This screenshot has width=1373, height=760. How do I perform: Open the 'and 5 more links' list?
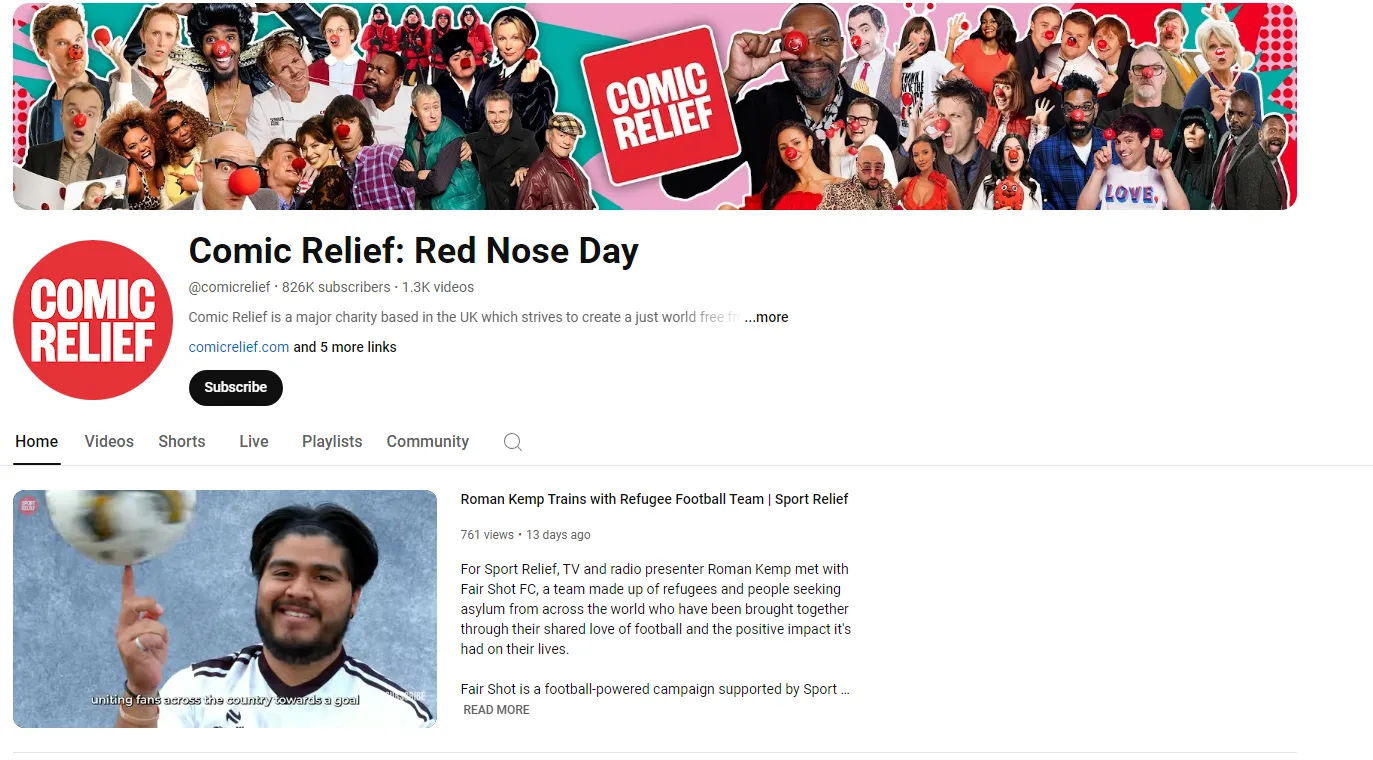[x=345, y=347]
